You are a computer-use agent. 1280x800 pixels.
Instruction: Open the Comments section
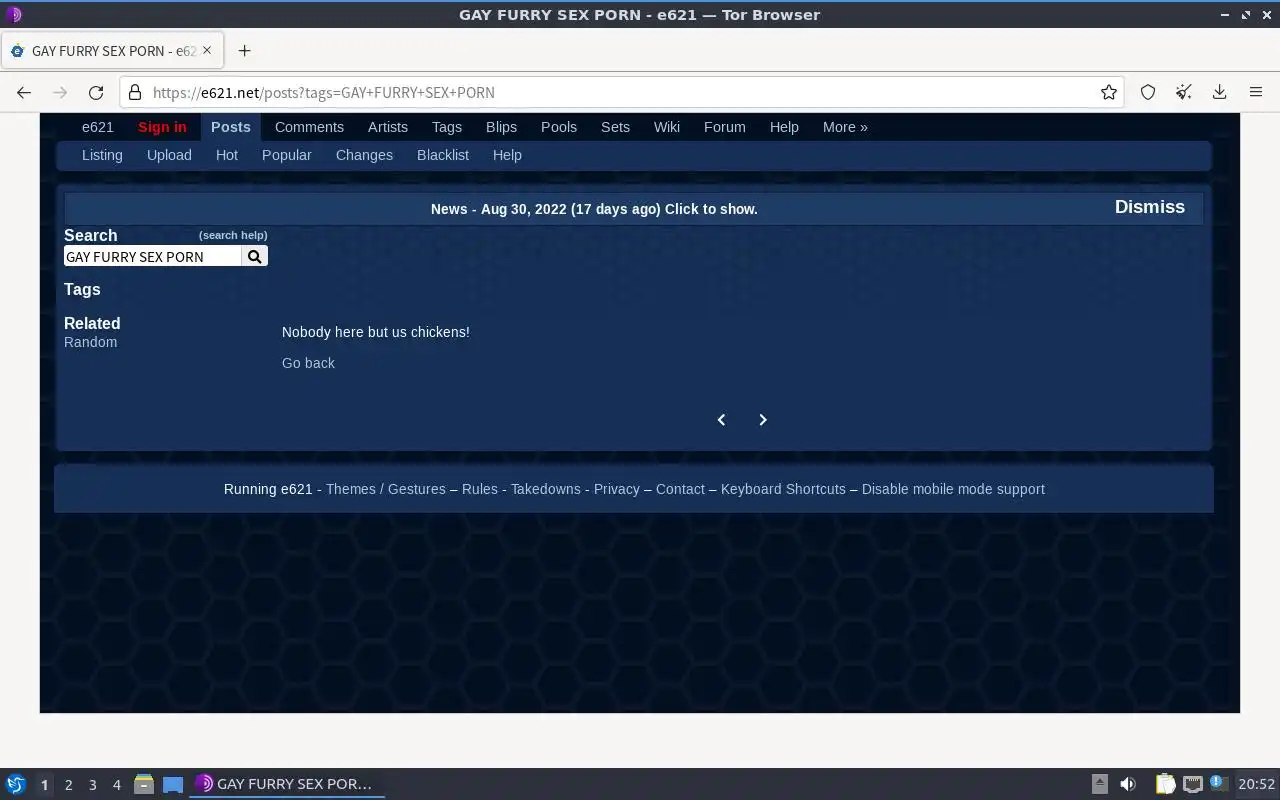coord(309,127)
